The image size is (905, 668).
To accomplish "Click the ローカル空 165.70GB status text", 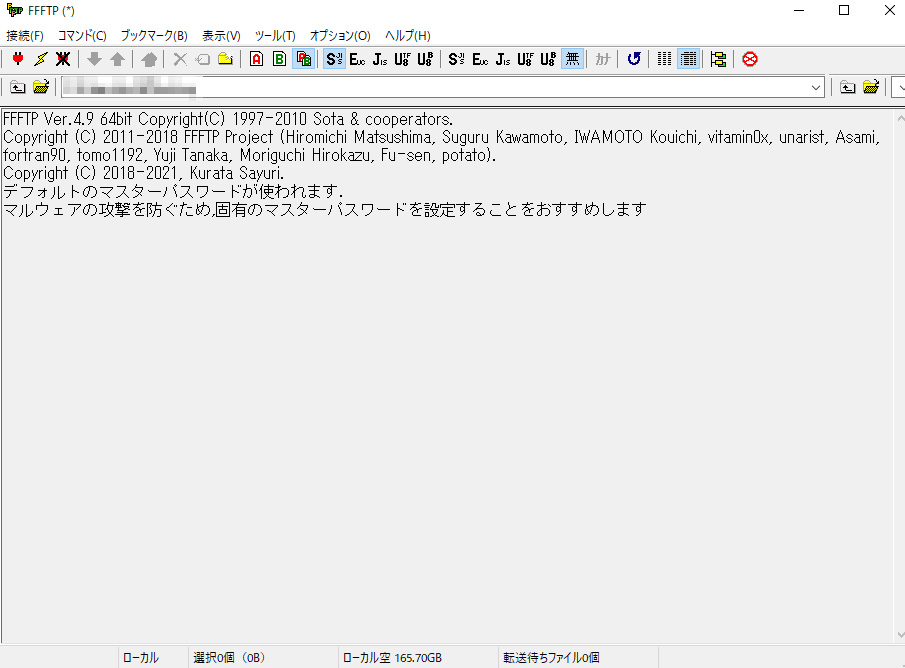I will [x=392, y=658].
